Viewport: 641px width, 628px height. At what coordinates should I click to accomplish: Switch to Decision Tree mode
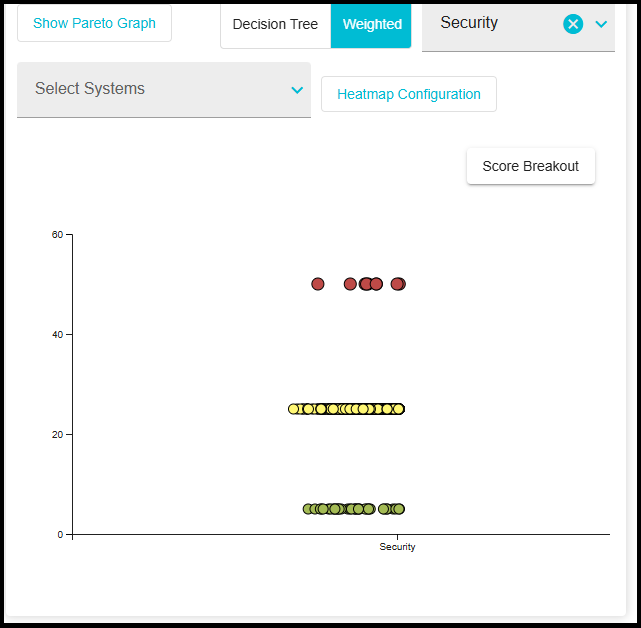275,25
